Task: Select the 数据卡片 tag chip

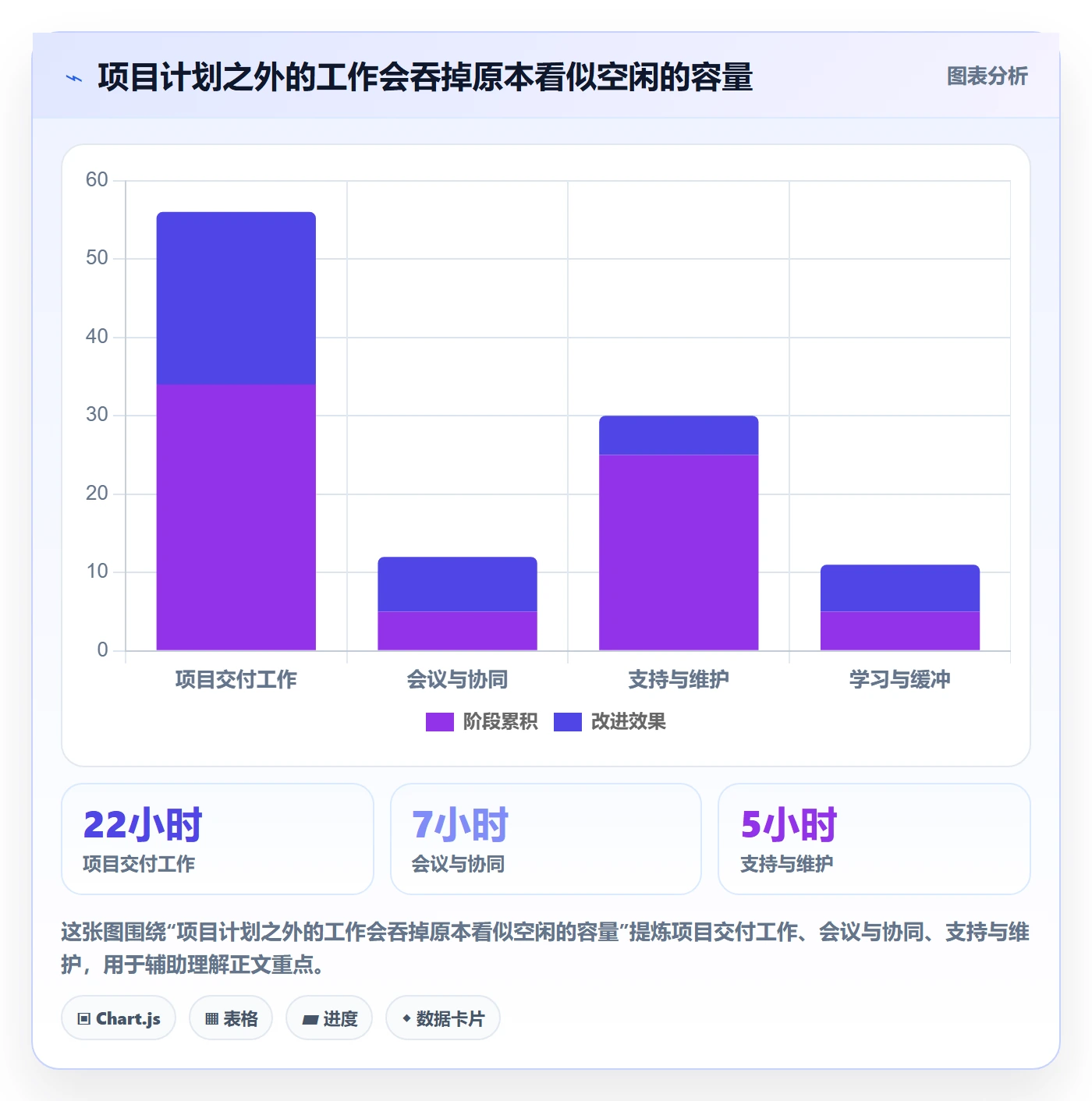Action: coord(443,1018)
